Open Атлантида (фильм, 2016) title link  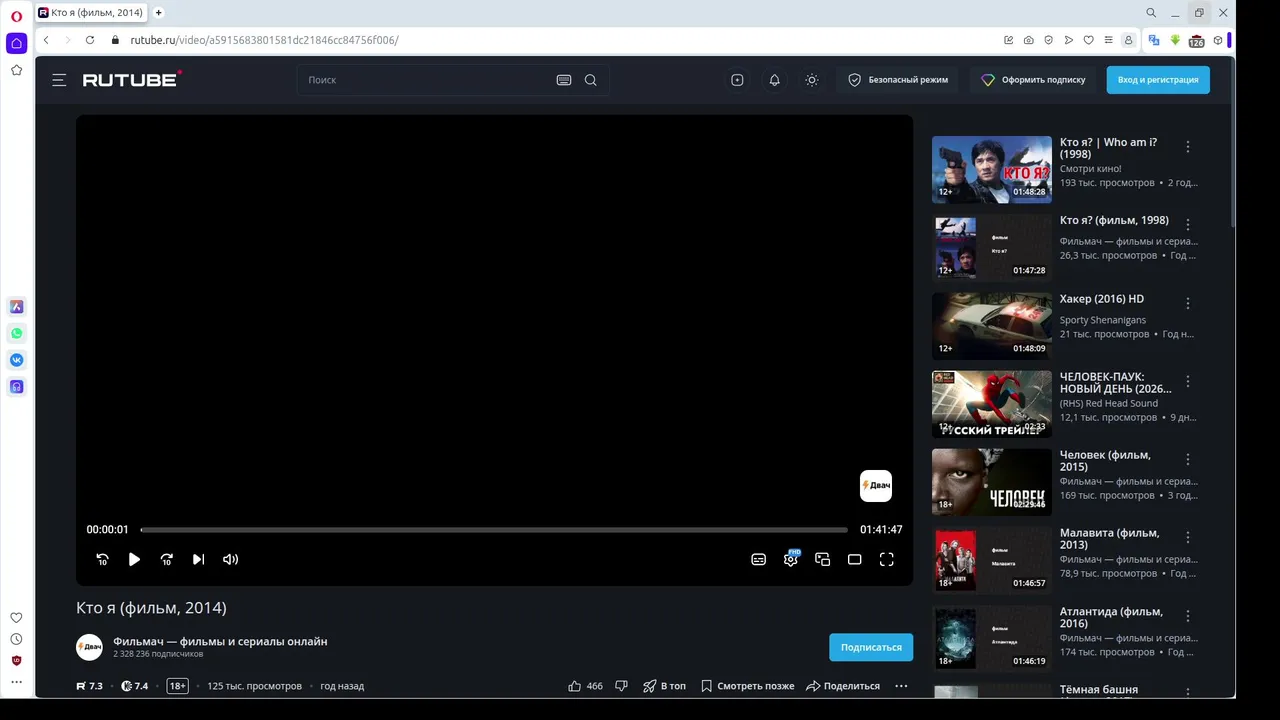(1111, 617)
